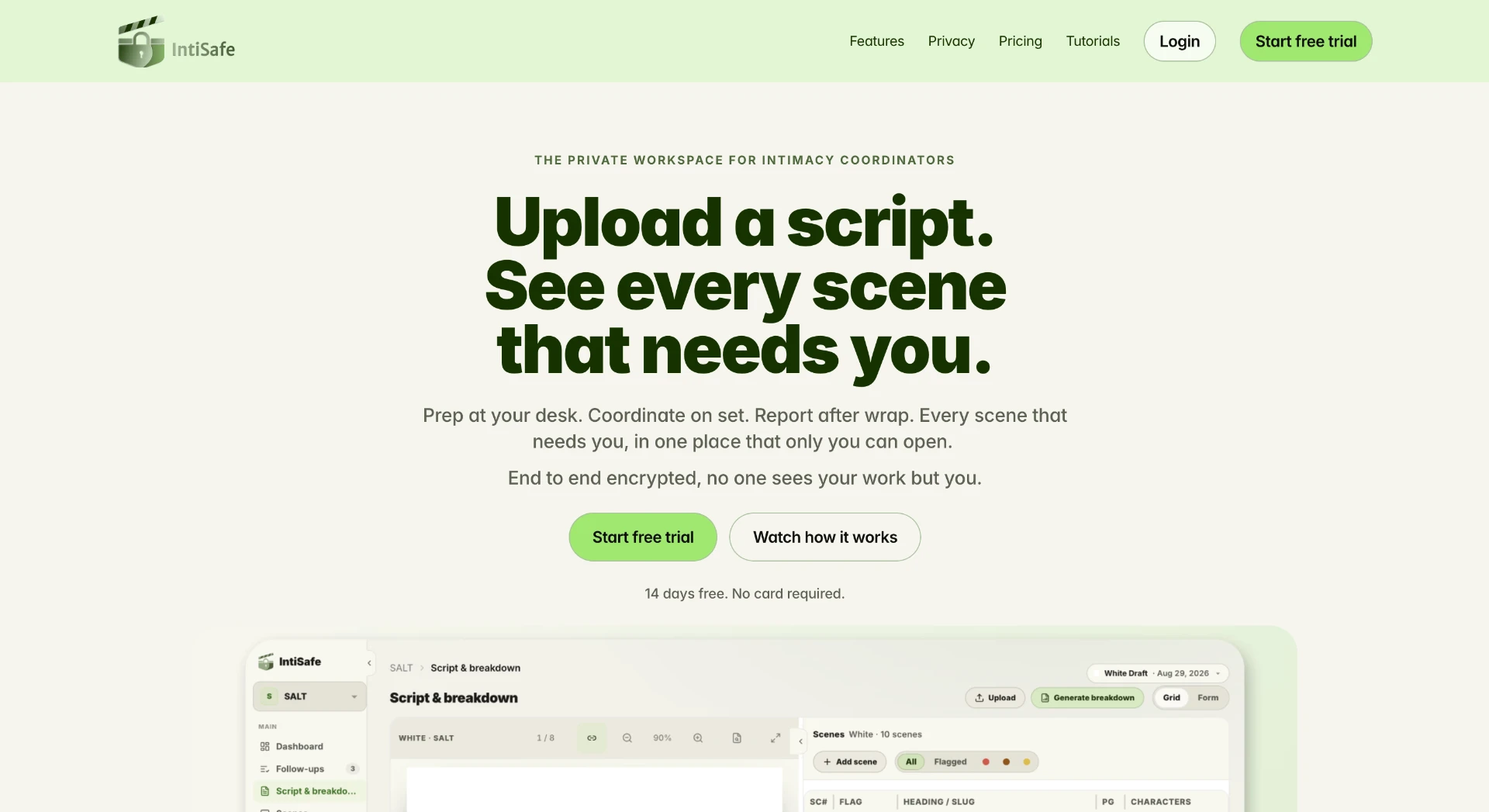Click the Login button
Viewport: 1489px width, 812px height.
pyautogui.click(x=1180, y=41)
